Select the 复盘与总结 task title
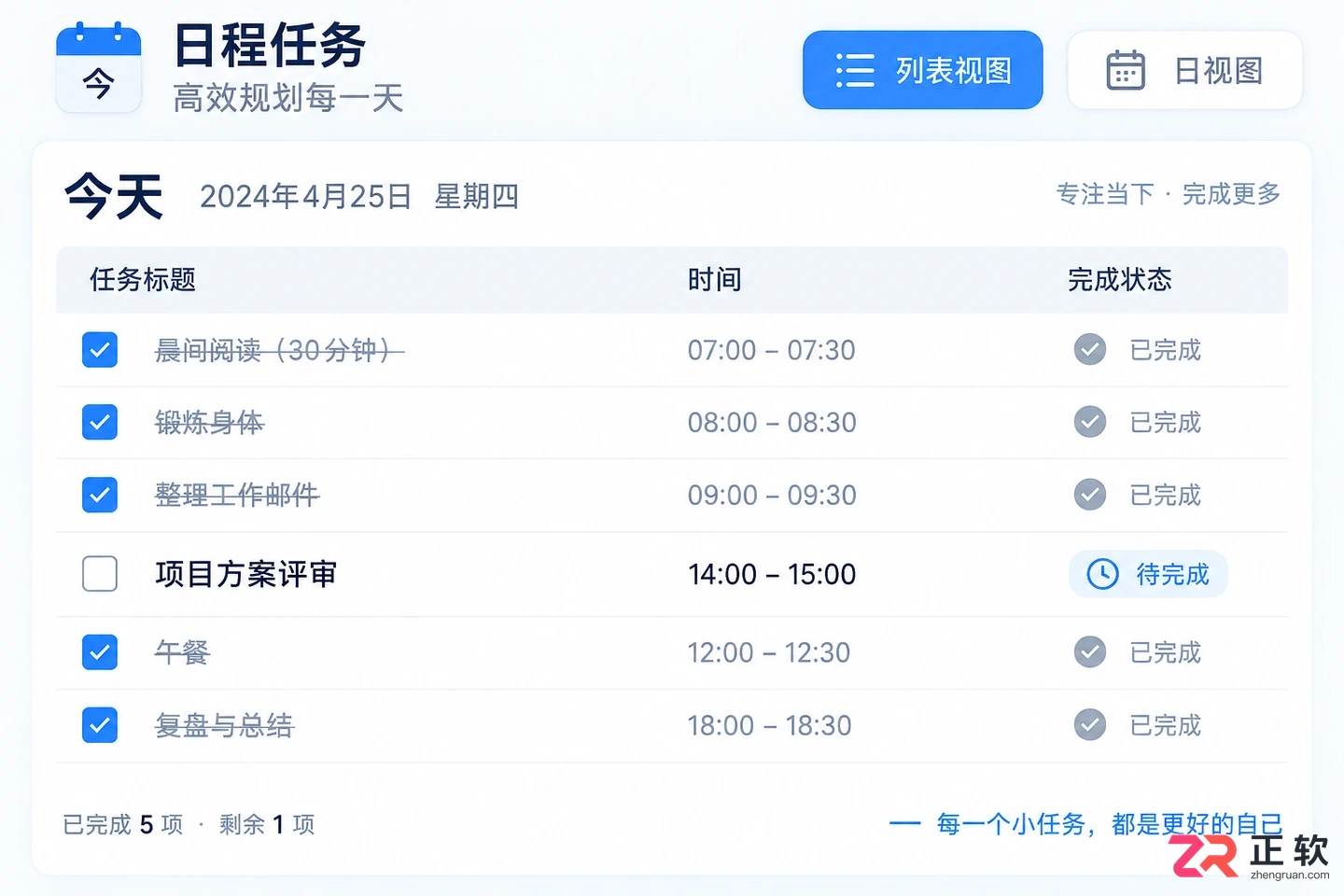The height and width of the screenshot is (896, 1344). [x=224, y=724]
